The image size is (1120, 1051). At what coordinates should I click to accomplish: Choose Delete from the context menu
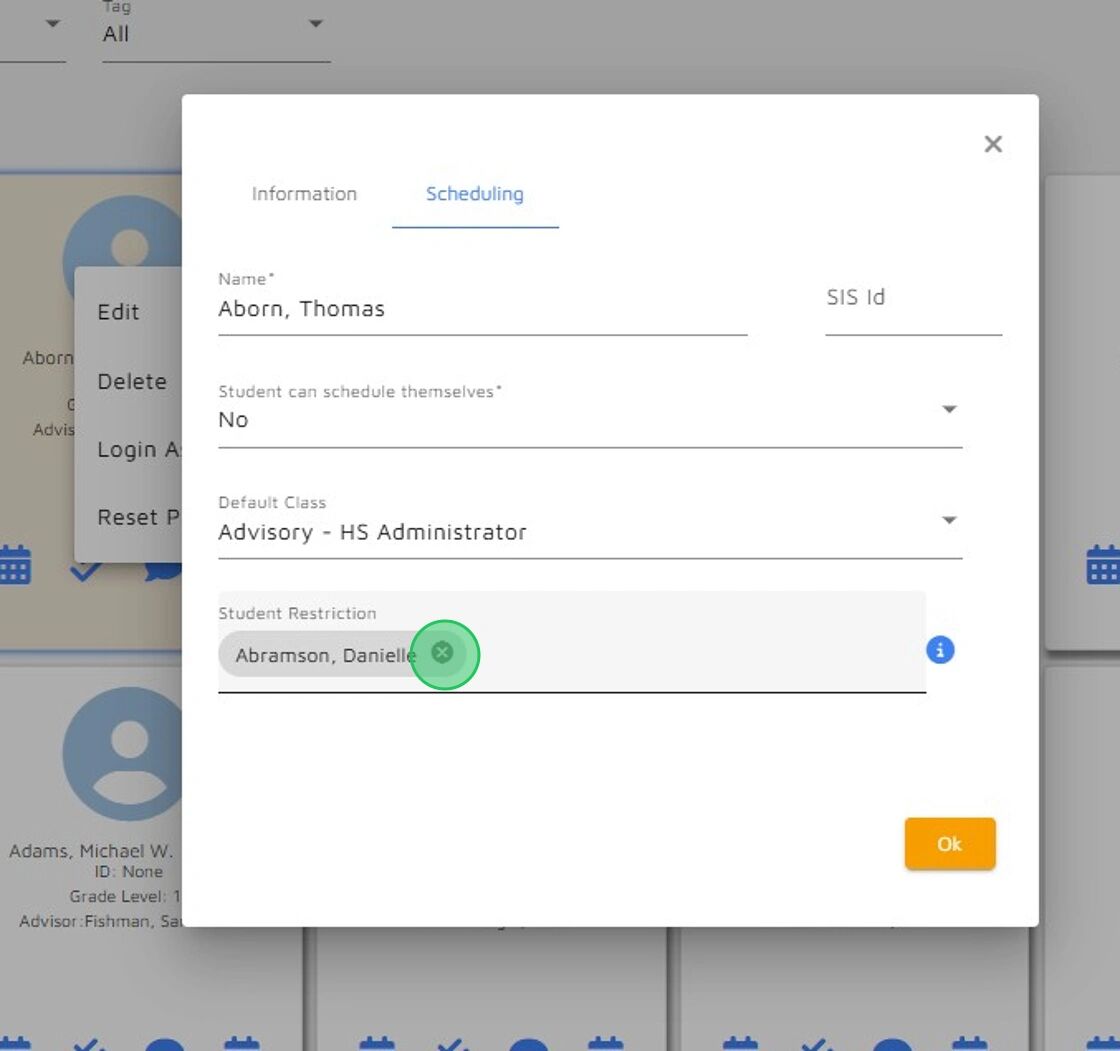129,382
